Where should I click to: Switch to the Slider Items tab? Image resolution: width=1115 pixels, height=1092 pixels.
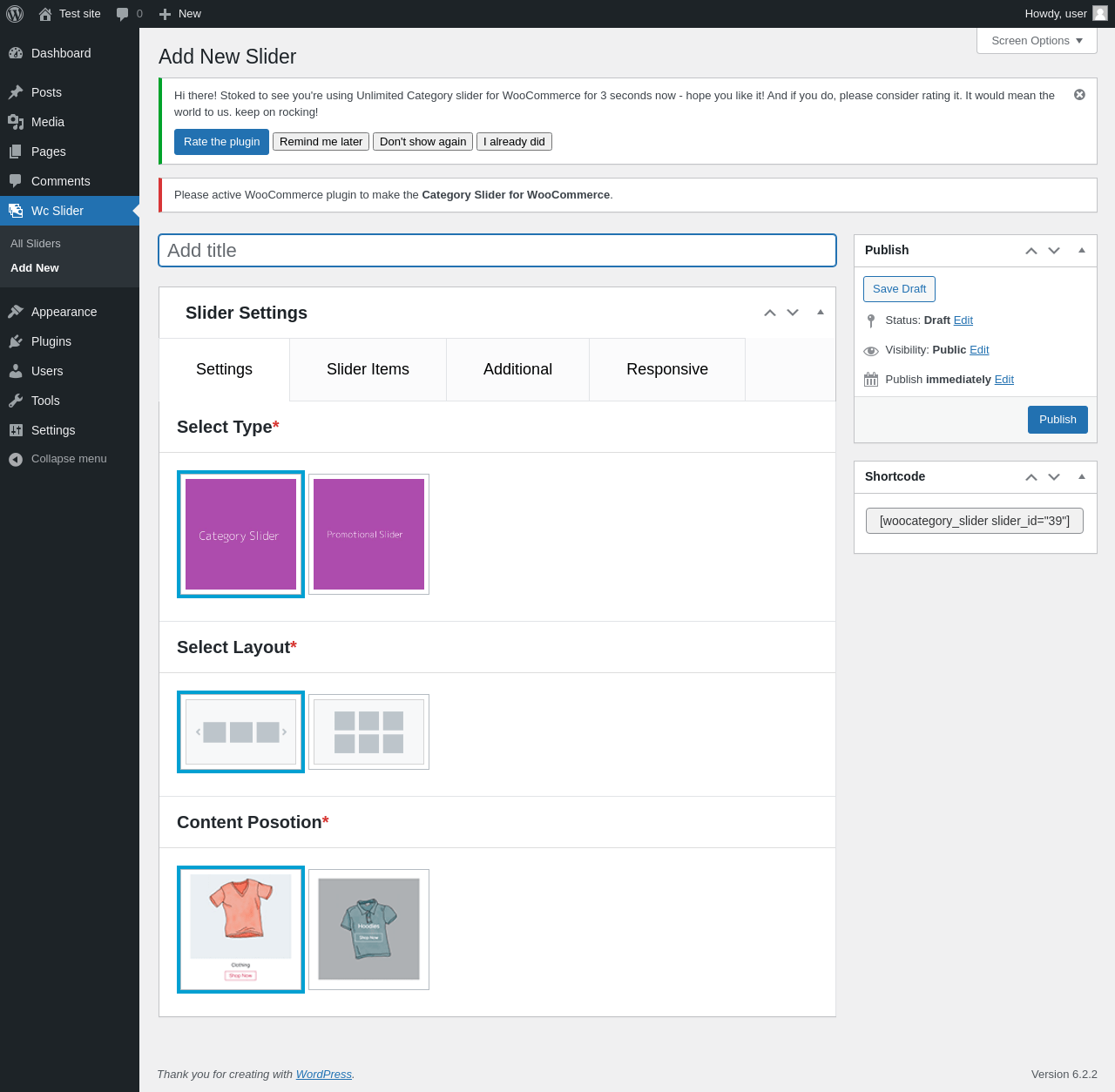pos(368,369)
